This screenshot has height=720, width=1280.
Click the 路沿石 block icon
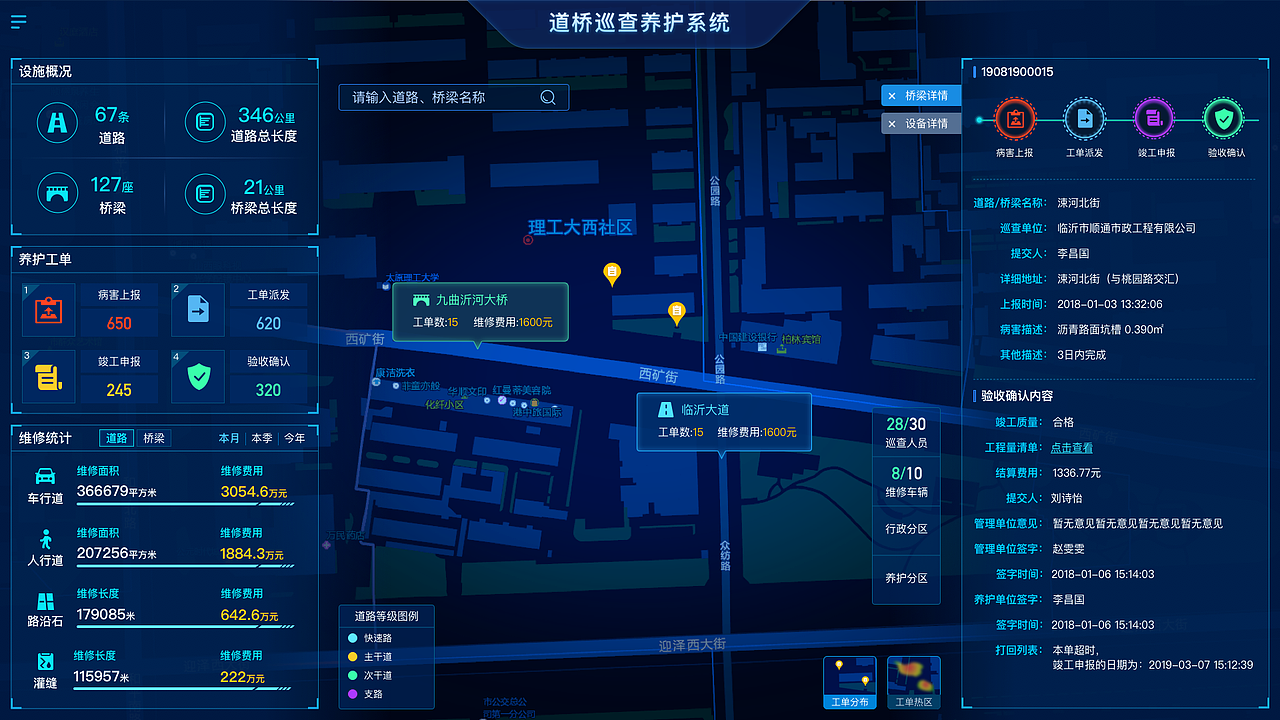[x=45, y=601]
